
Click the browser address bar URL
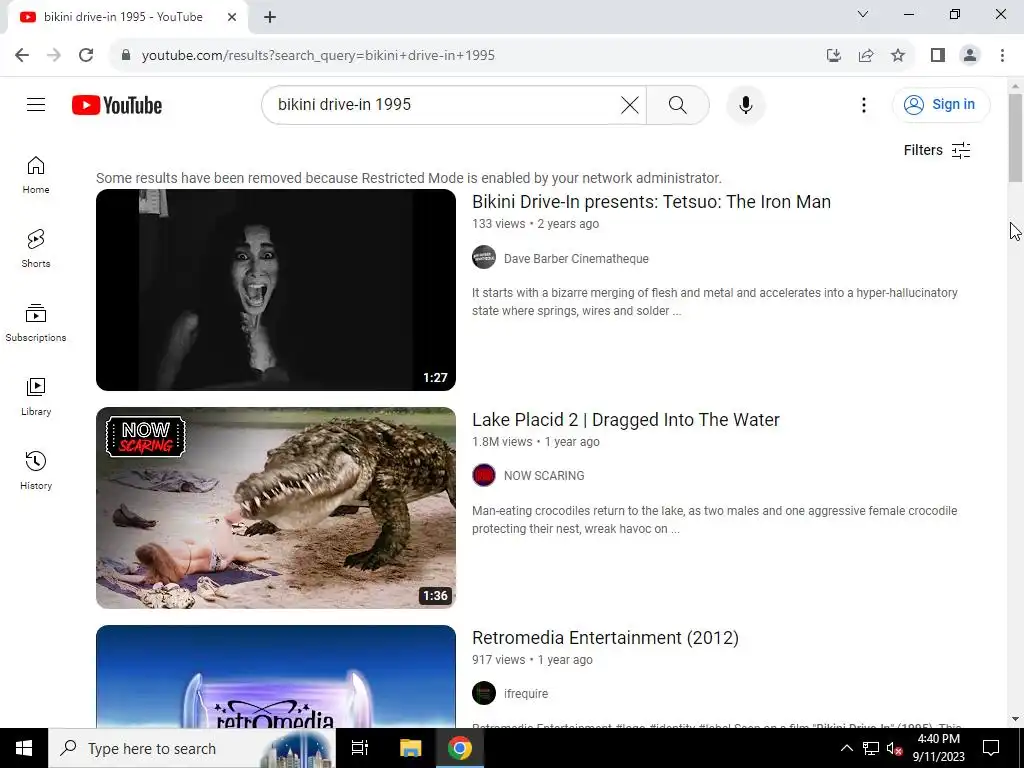tap(318, 55)
